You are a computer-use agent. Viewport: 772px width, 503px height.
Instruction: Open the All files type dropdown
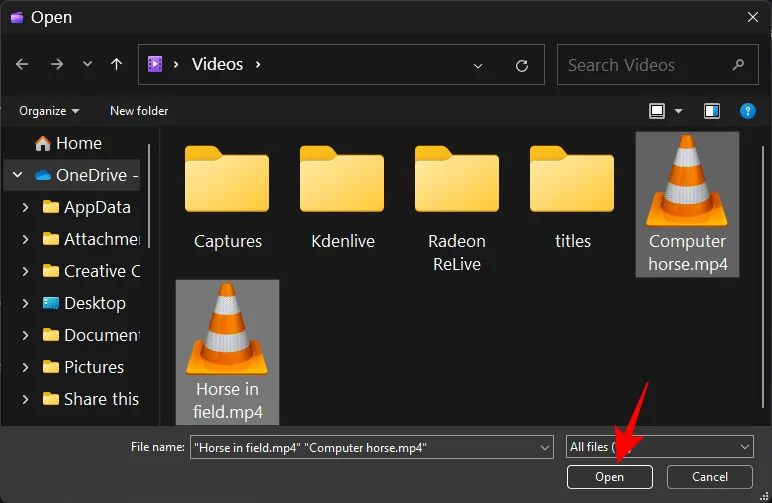660,447
